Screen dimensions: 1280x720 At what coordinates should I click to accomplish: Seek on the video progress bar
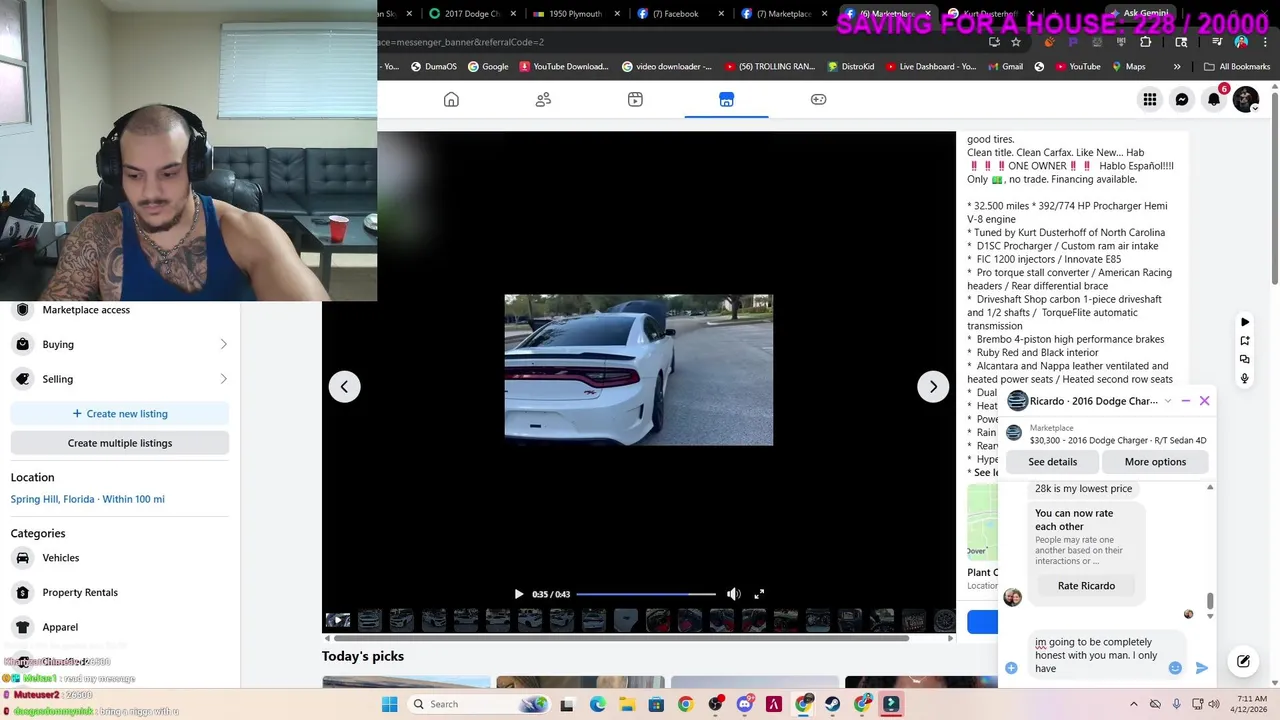coord(646,594)
